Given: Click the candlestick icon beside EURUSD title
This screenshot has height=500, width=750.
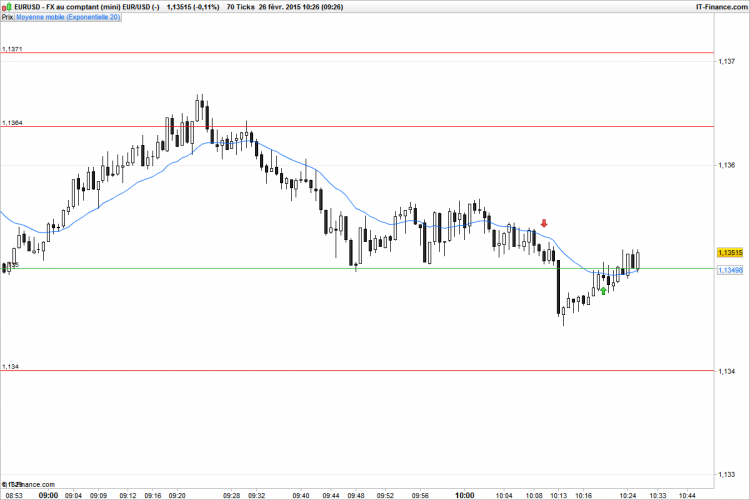Looking at the screenshot, I should pyautogui.click(x=7, y=7).
